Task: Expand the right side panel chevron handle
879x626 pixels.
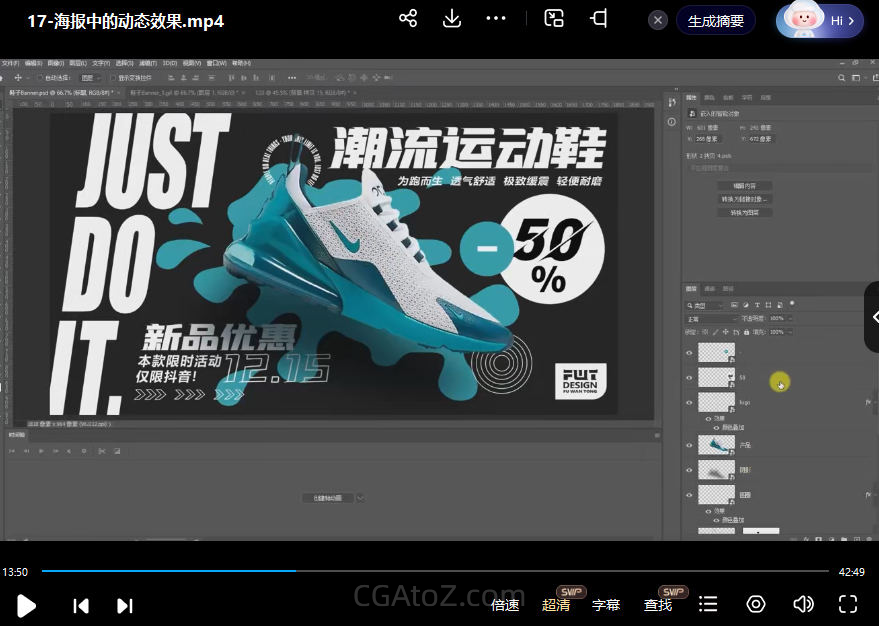Action: pyautogui.click(x=873, y=317)
